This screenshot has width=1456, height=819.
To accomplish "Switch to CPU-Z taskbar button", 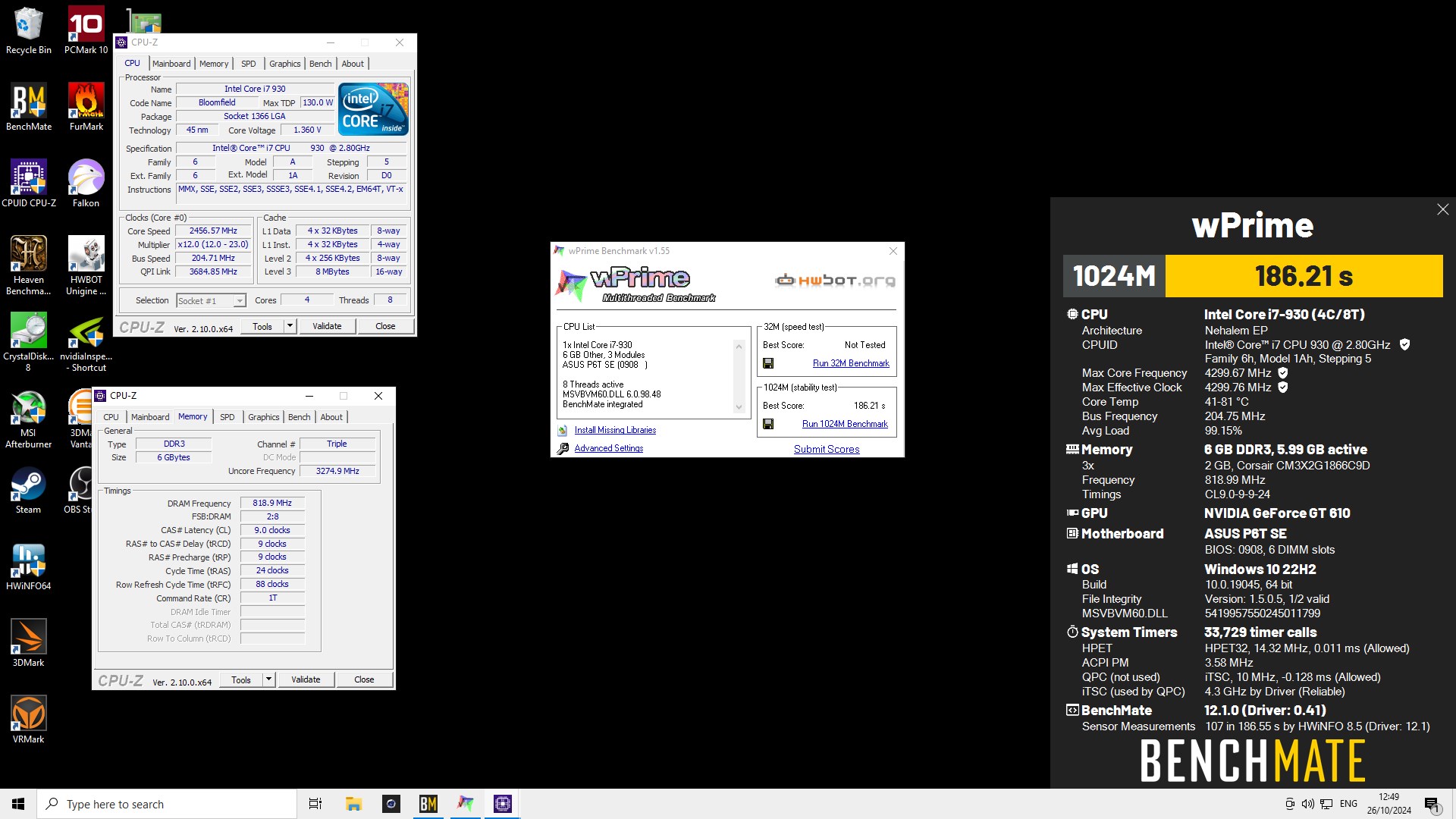I will [x=503, y=804].
